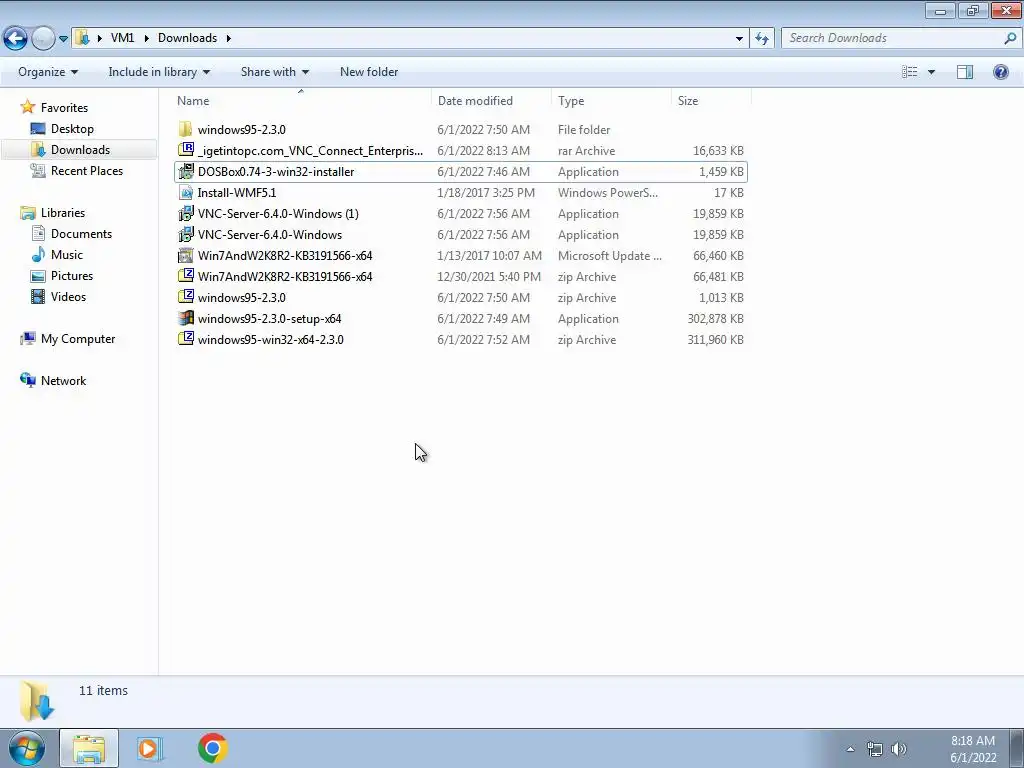Select VNC-Server-6.4.0-Windows application icon
This screenshot has width=1024, height=768.
click(x=185, y=234)
